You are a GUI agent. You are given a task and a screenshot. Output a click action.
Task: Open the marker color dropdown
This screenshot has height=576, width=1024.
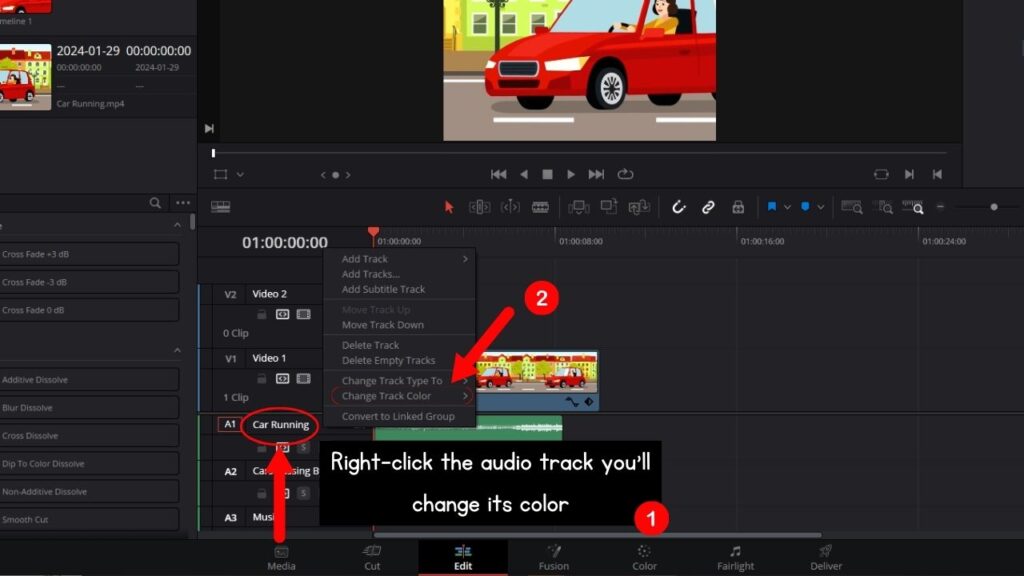pos(822,207)
